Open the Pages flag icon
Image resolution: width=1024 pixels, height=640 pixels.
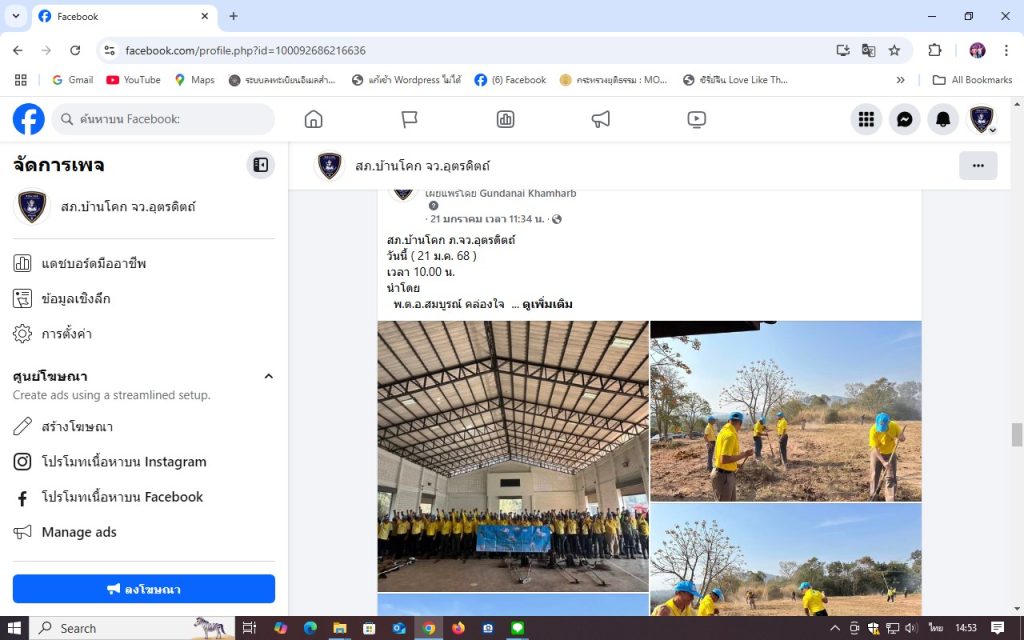[409, 119]
